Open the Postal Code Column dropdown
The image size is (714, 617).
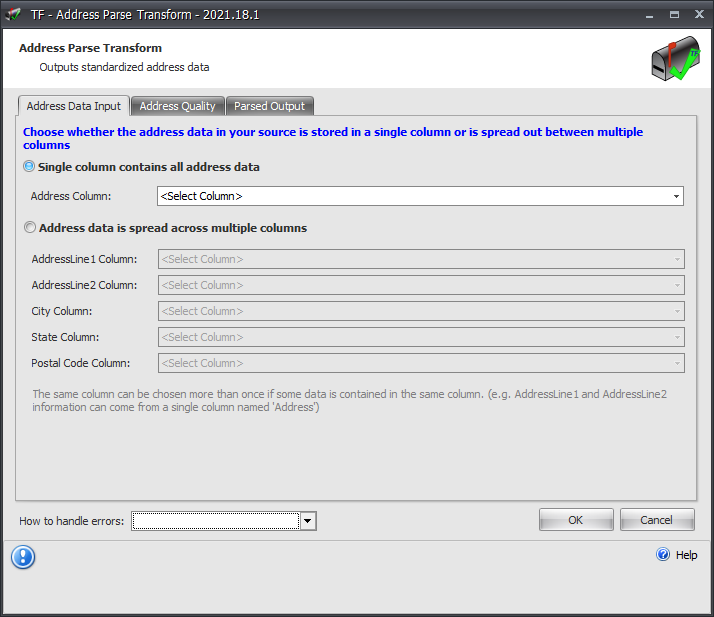coord(421,363)
